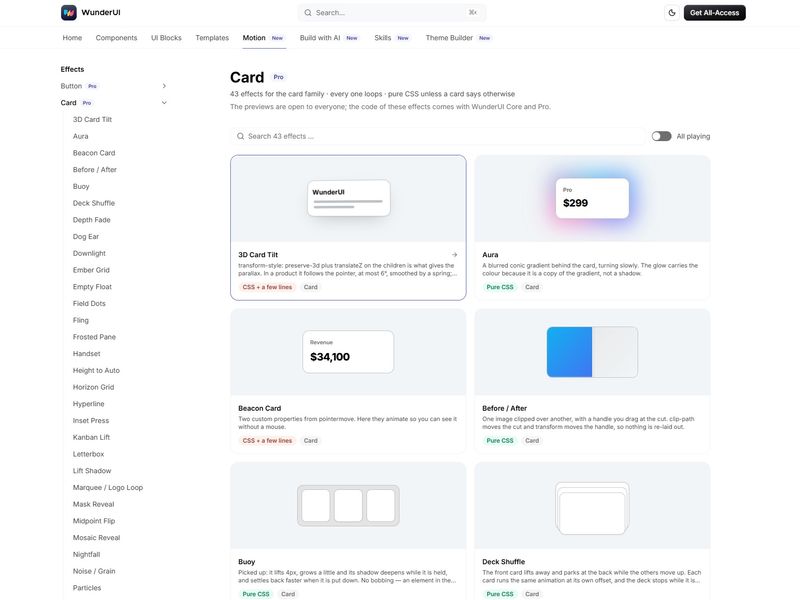800x600 pixels.
Task: Select the Motion tab
Action: 264,38
